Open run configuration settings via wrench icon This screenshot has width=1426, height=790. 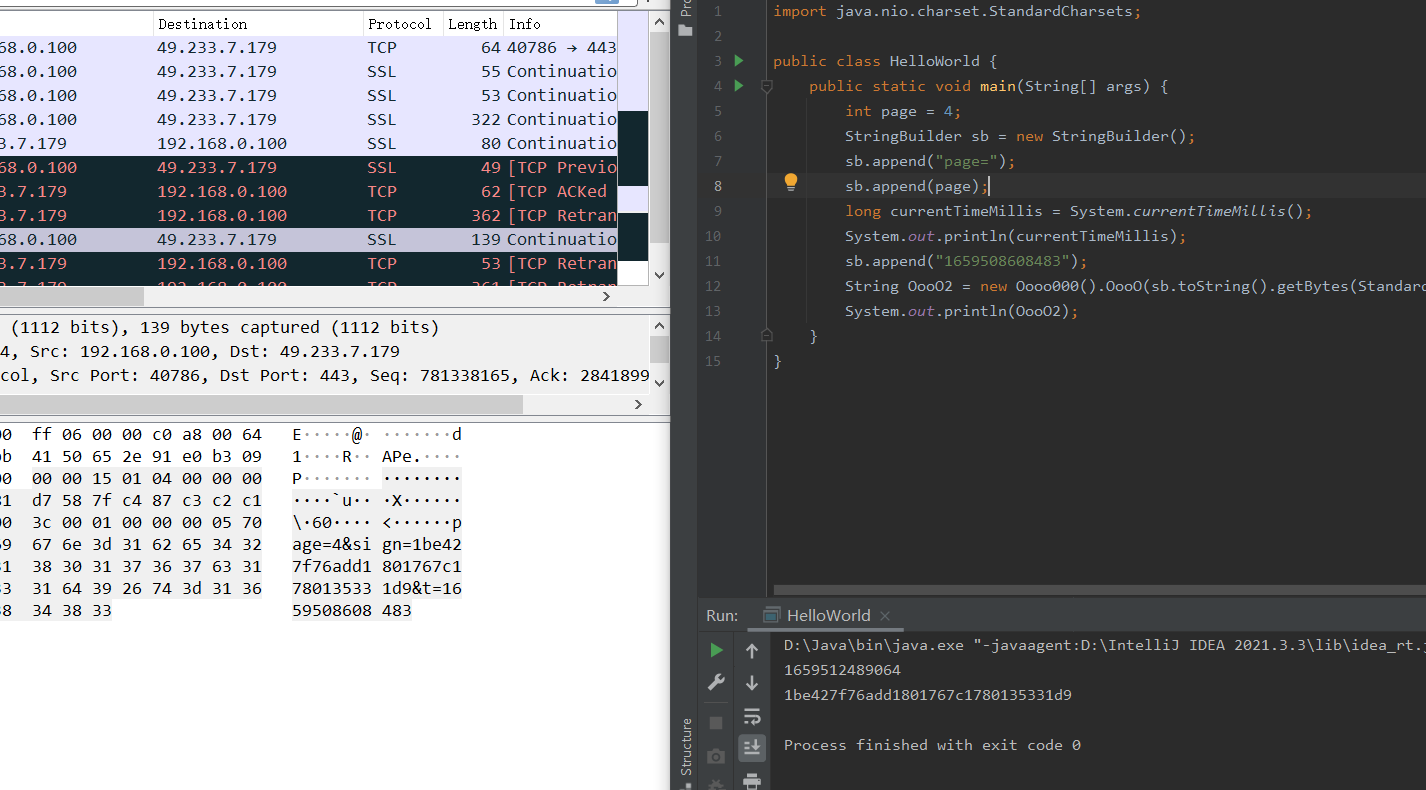[x=716, y=682]
